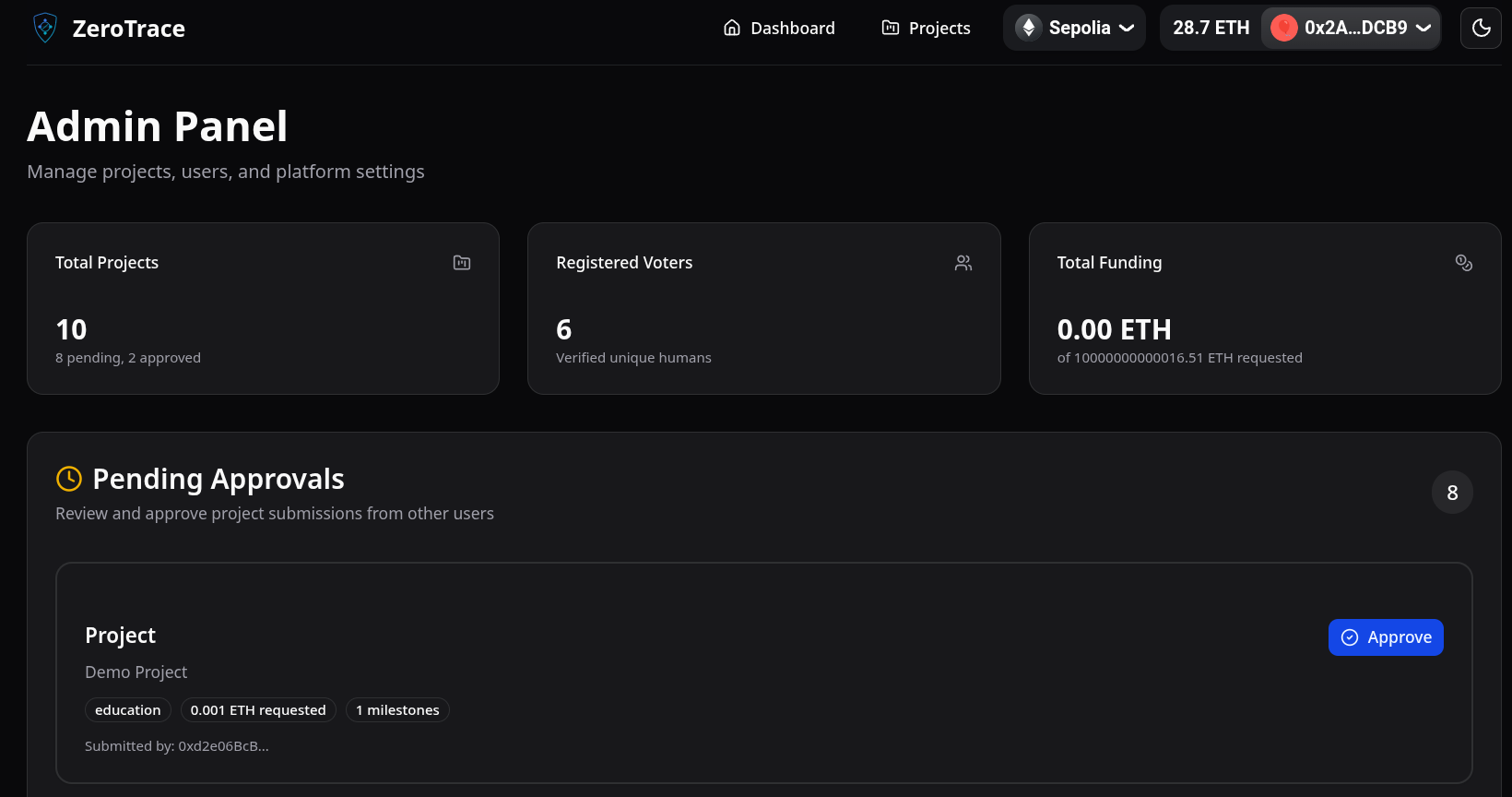Click the 1 milestones tag
Image resolution: width=1512 pixels, height=797 pixels.
point(397,710)
